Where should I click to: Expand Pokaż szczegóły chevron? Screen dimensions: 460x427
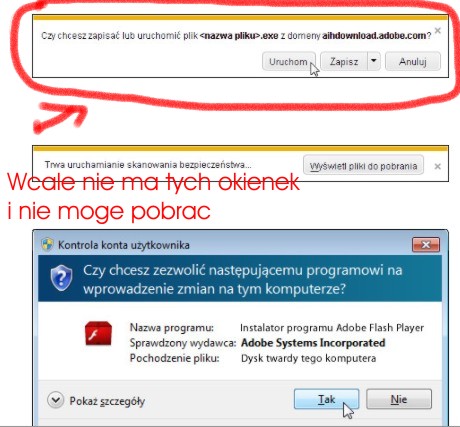[x=55, y=400]
